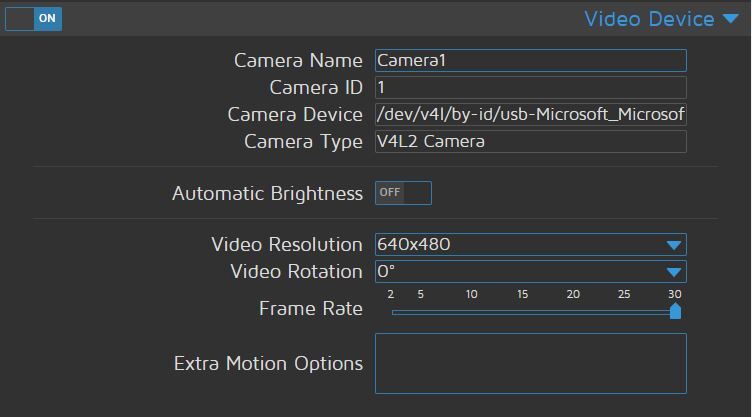Click the Camera Name text field

[530, 61]
